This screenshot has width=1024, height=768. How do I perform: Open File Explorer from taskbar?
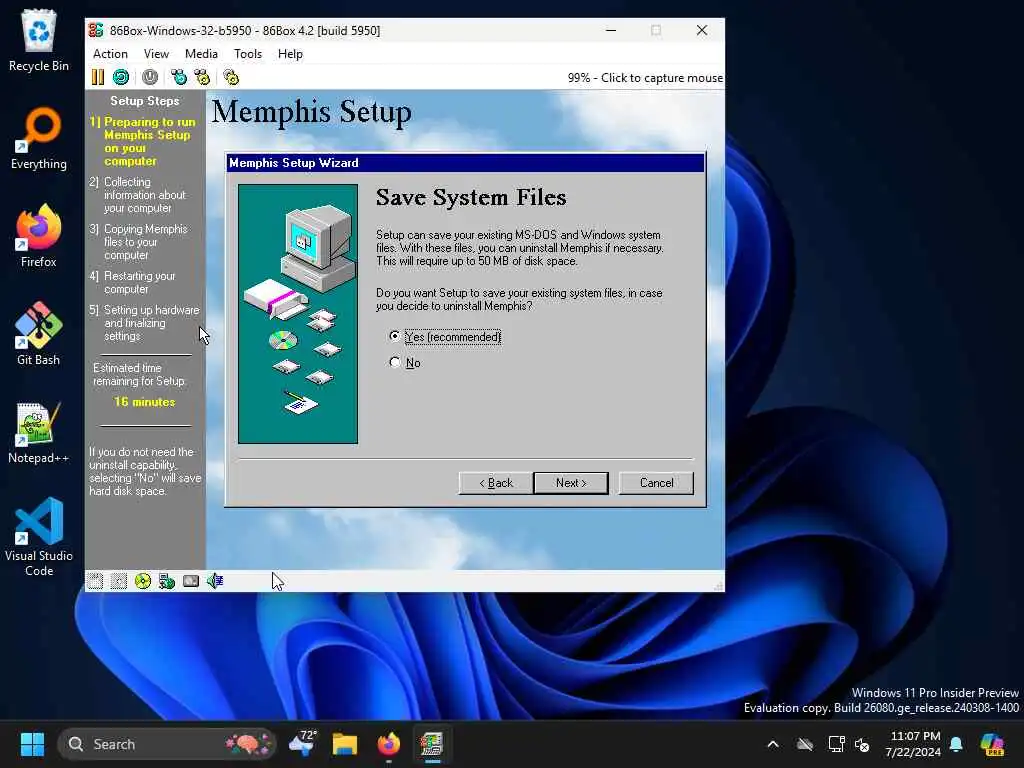point(345,744)
